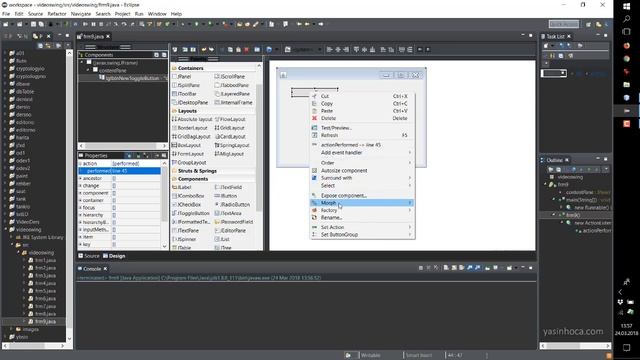Image resolution: width=640 pixels, height=360 pixels.
Task: Pick JScrollPane from the Containers palette
Action: pyautogui.click(x=230, y=77)
